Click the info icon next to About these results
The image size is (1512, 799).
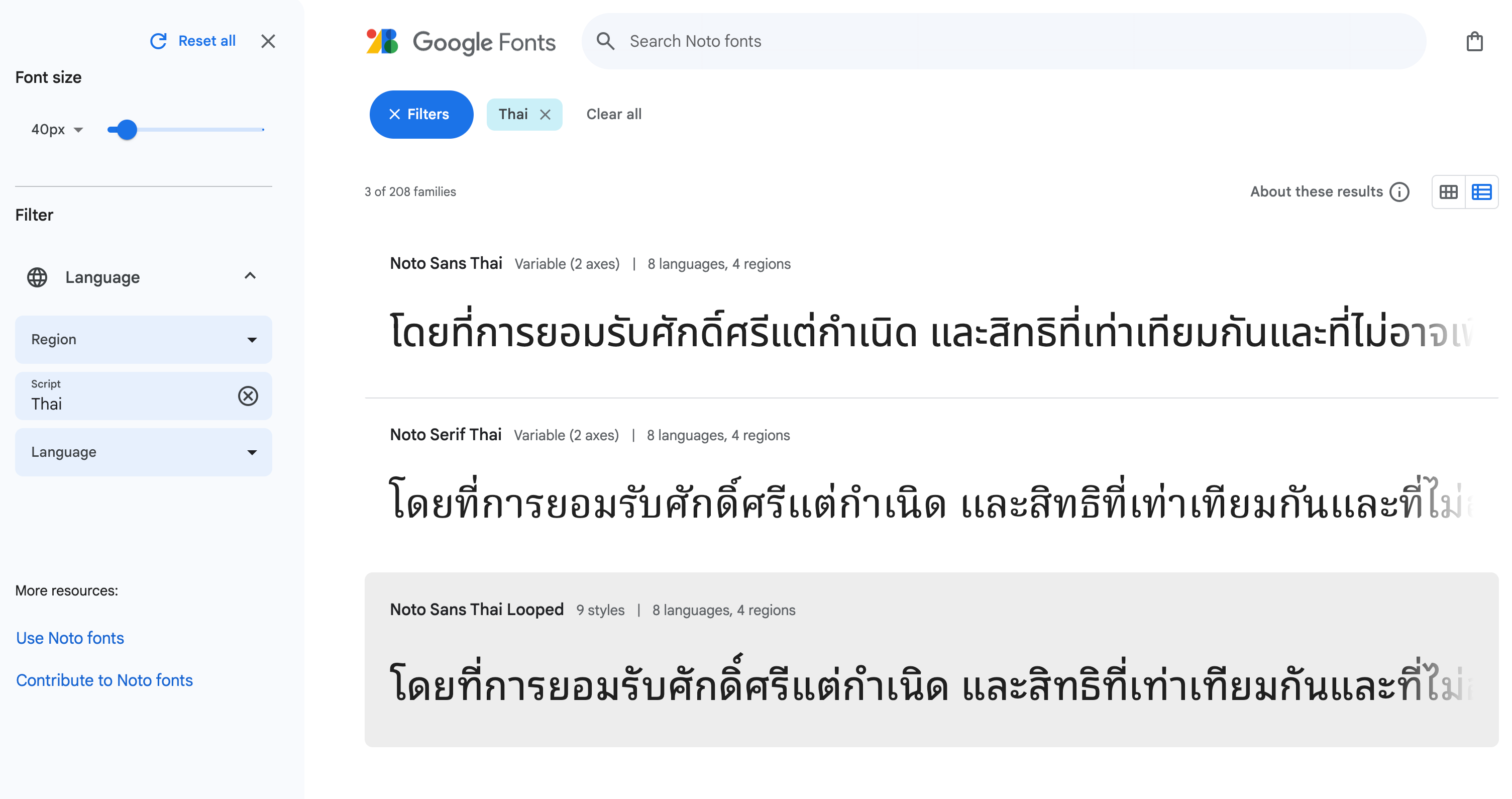coord(1401,192)
